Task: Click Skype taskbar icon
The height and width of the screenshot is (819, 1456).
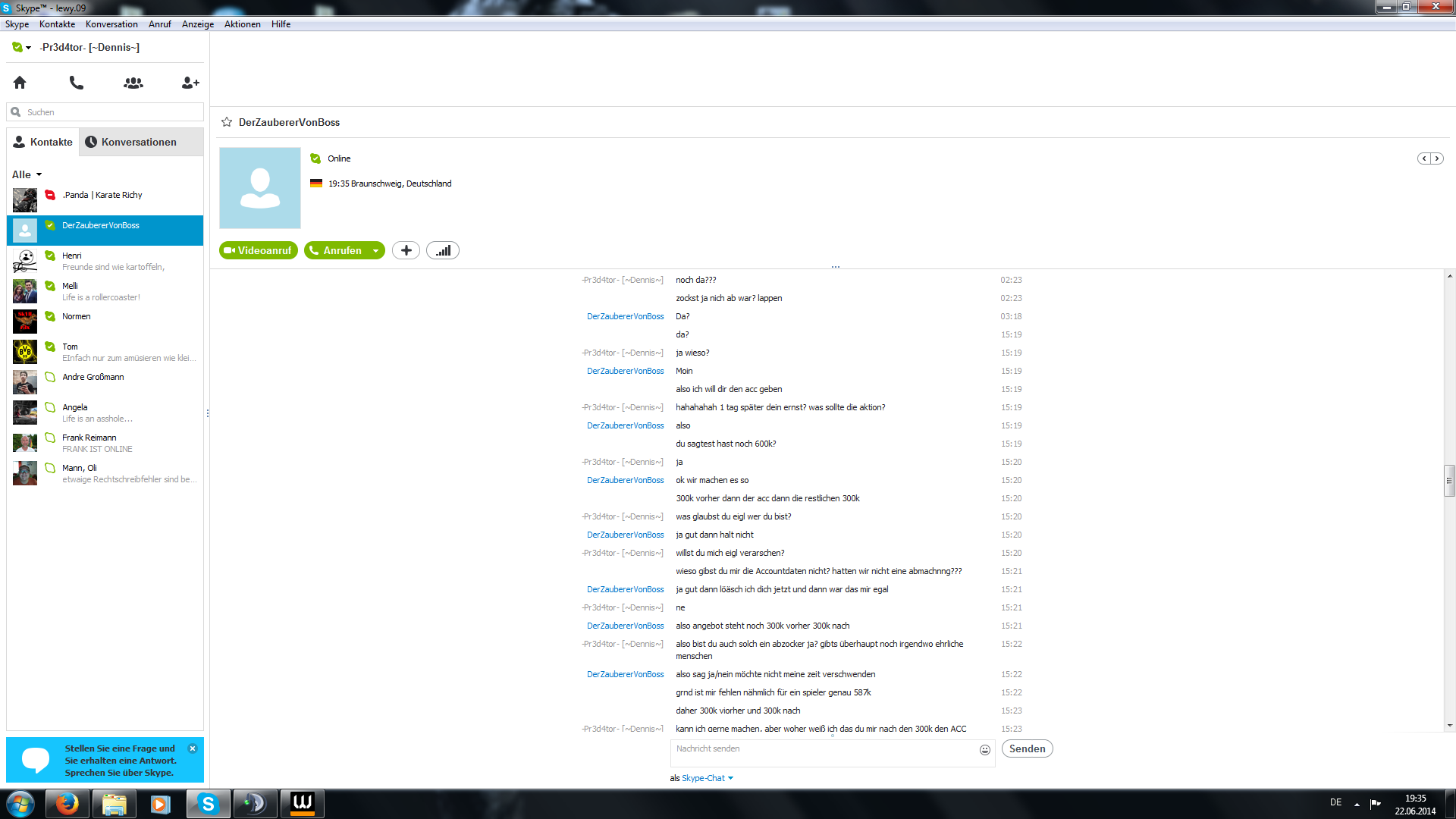Action: (x=208, y=804)
